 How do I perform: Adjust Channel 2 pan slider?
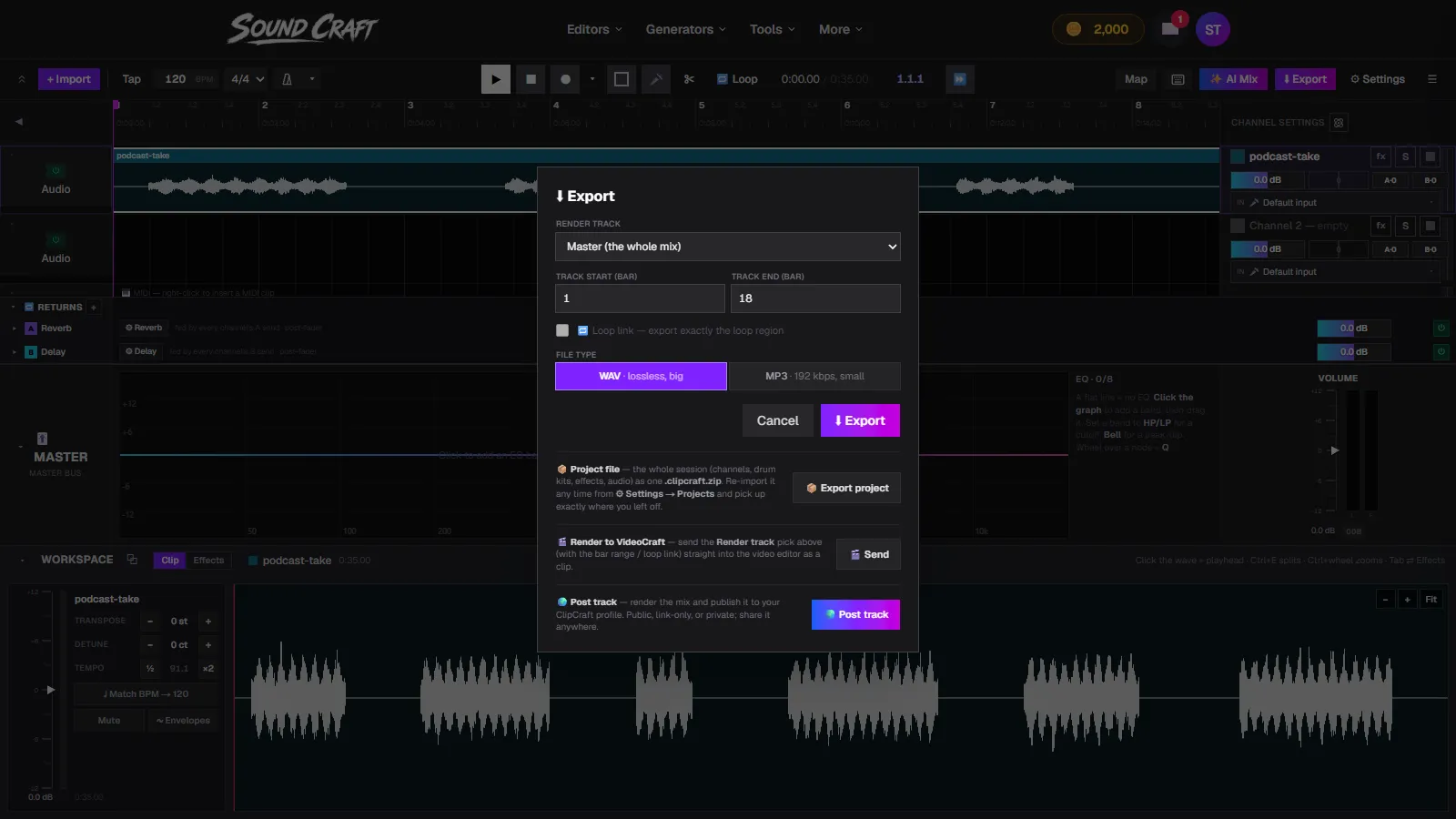pos(1339,249)
